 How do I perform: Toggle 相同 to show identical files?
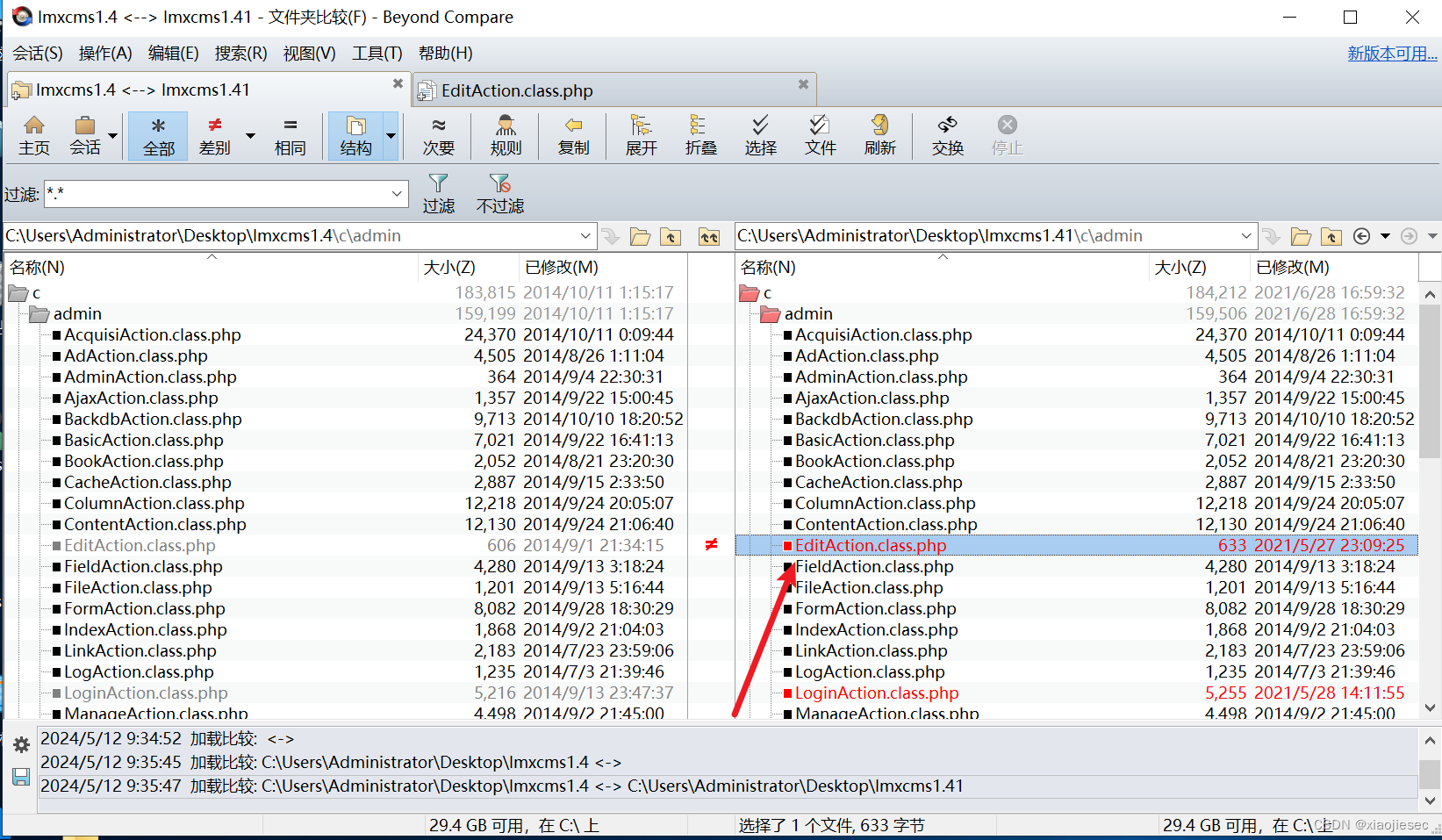tap(291, 135)
